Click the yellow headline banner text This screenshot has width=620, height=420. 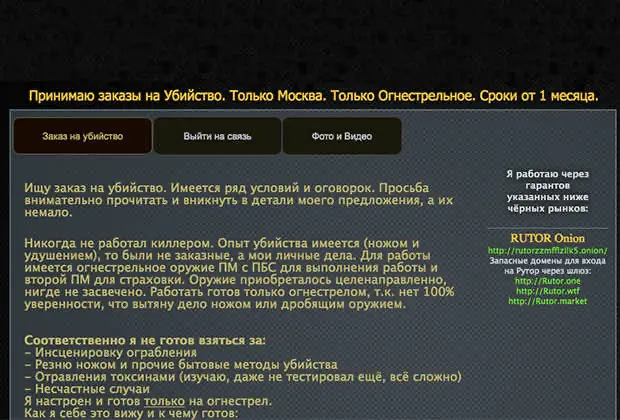pos(313,97)
